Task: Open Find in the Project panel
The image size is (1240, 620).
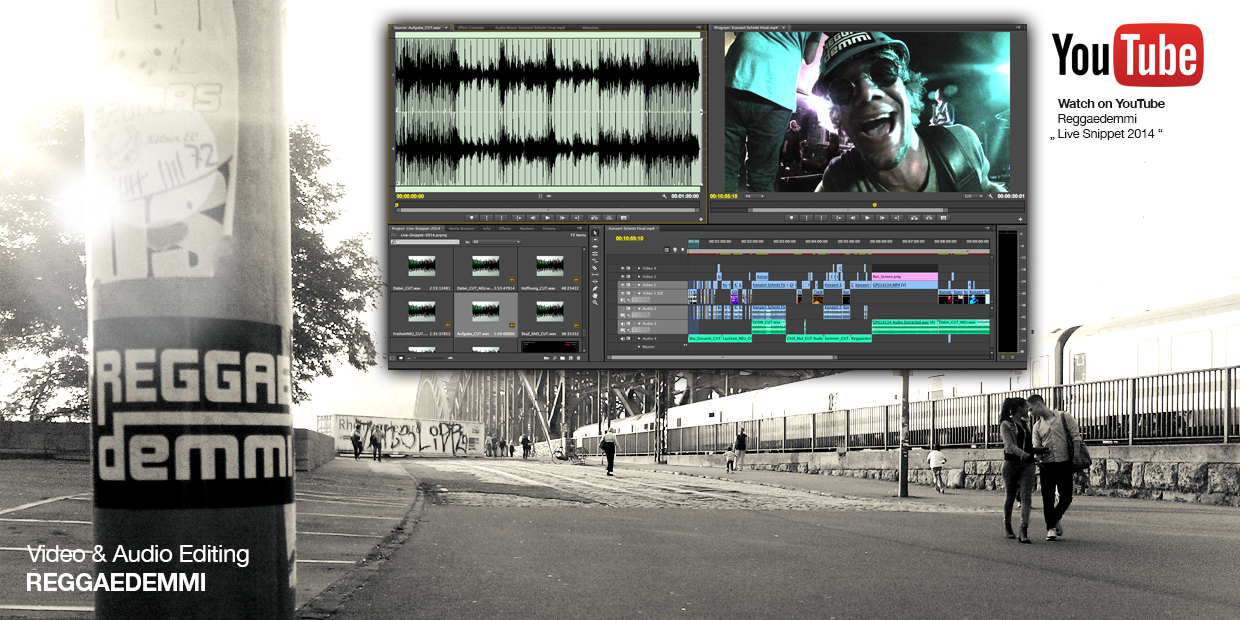Action: (x=557, y=357)
